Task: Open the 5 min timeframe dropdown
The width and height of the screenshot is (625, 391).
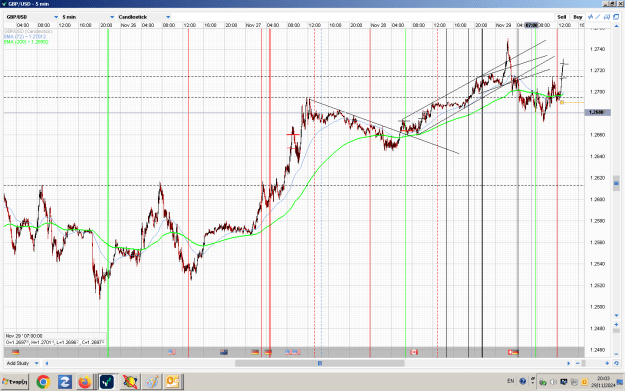Action: 88,17
